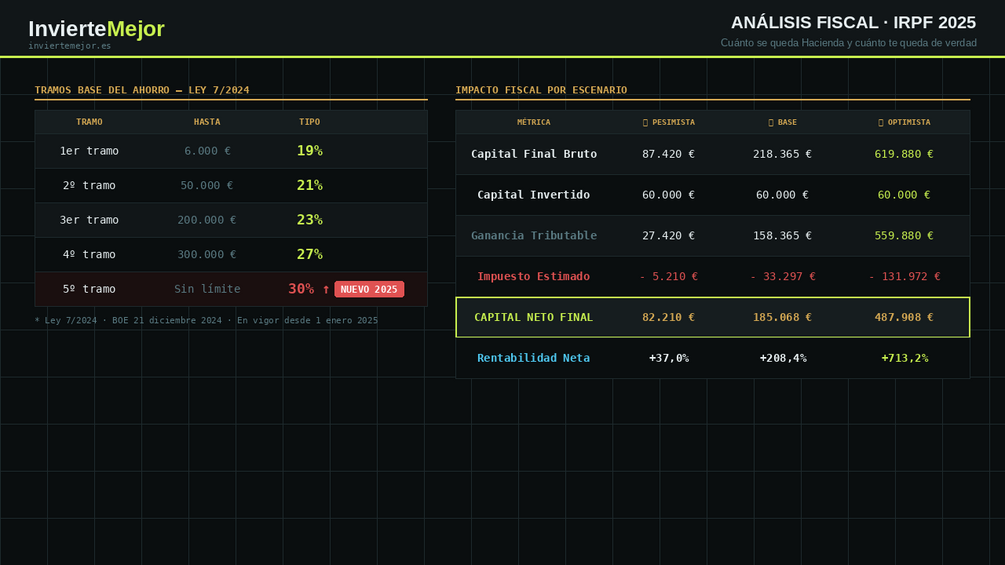Select the ANÁLISIS FISCAL · IRPF 2025 heading

coord(853,22)
